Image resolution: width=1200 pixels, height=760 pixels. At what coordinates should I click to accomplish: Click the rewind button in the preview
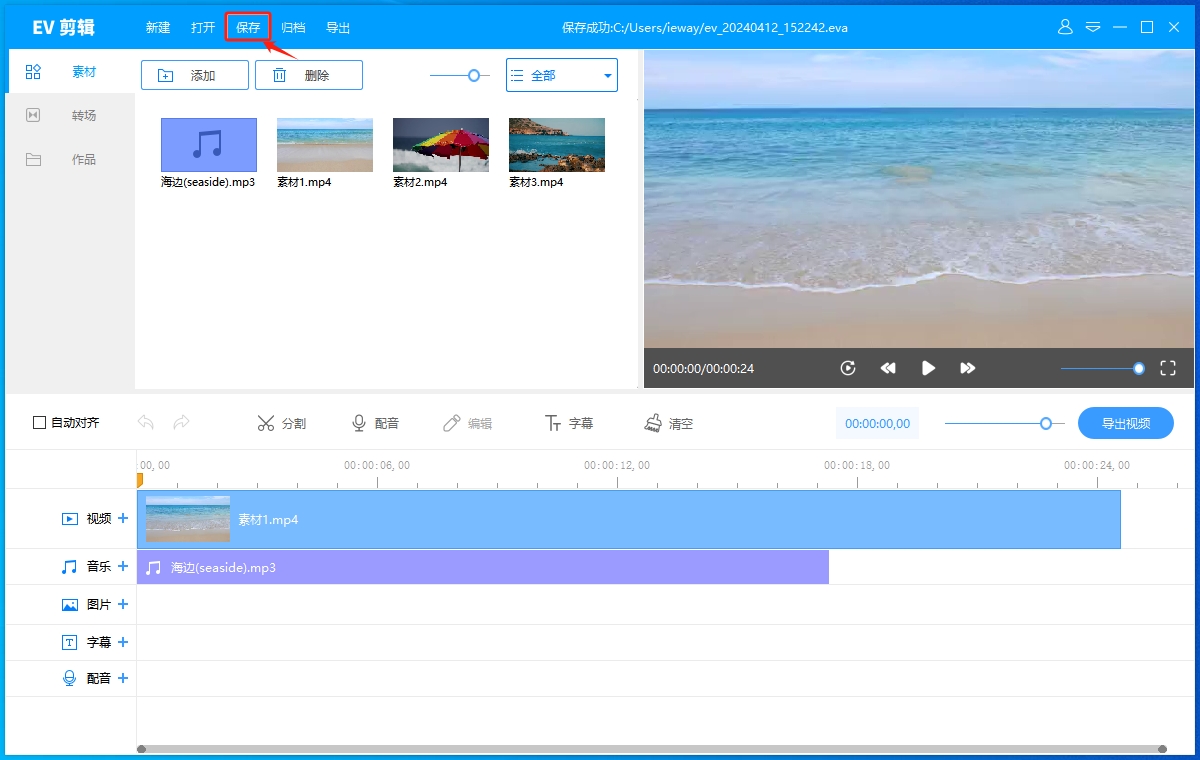point(888,368)
